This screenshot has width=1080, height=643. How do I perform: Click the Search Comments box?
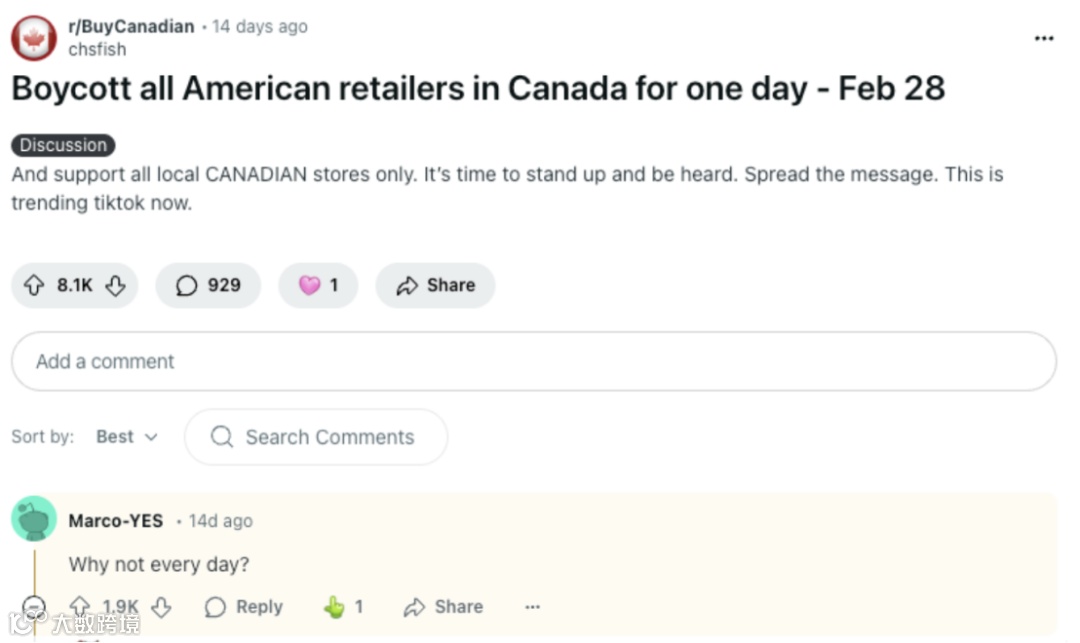click(x=316, y=437)
